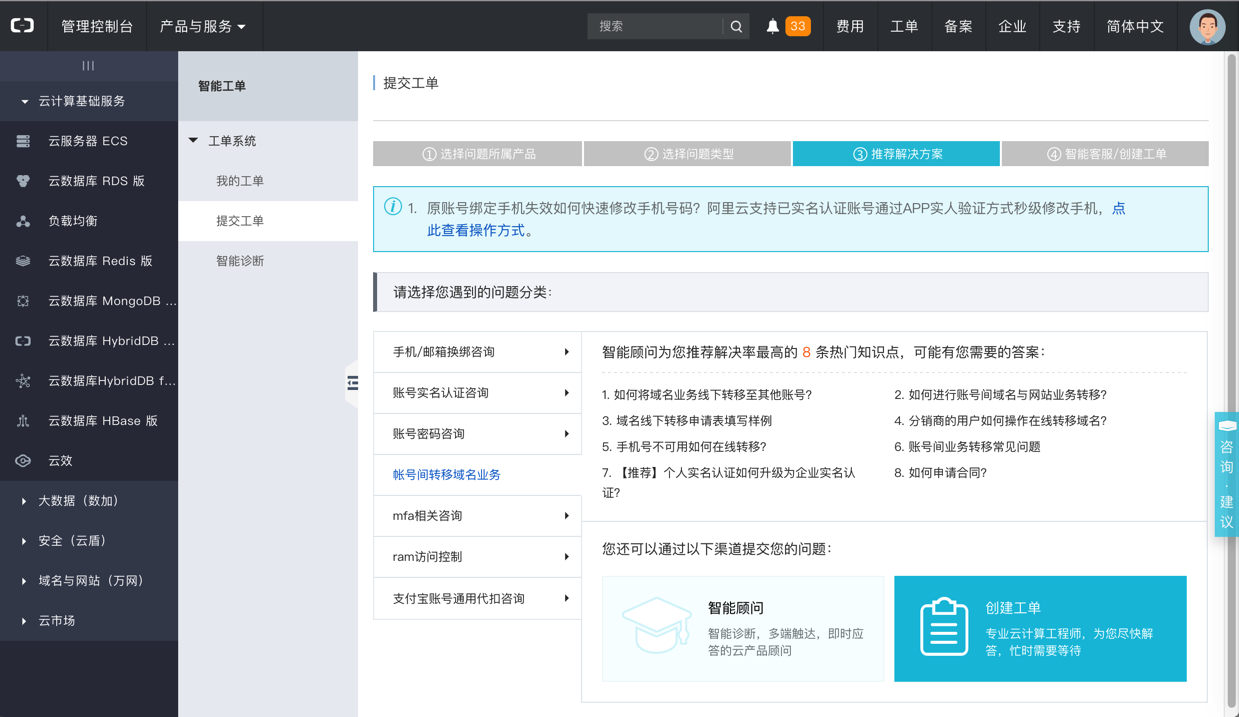Expand ram访问控制 category
Viewport: 1239px width, 717px height.
point(477,557)
